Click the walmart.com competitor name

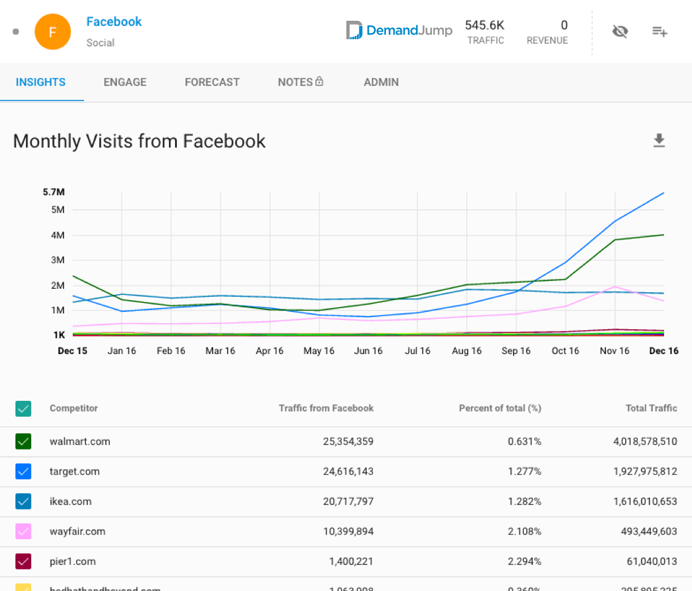tap(80, 441)
